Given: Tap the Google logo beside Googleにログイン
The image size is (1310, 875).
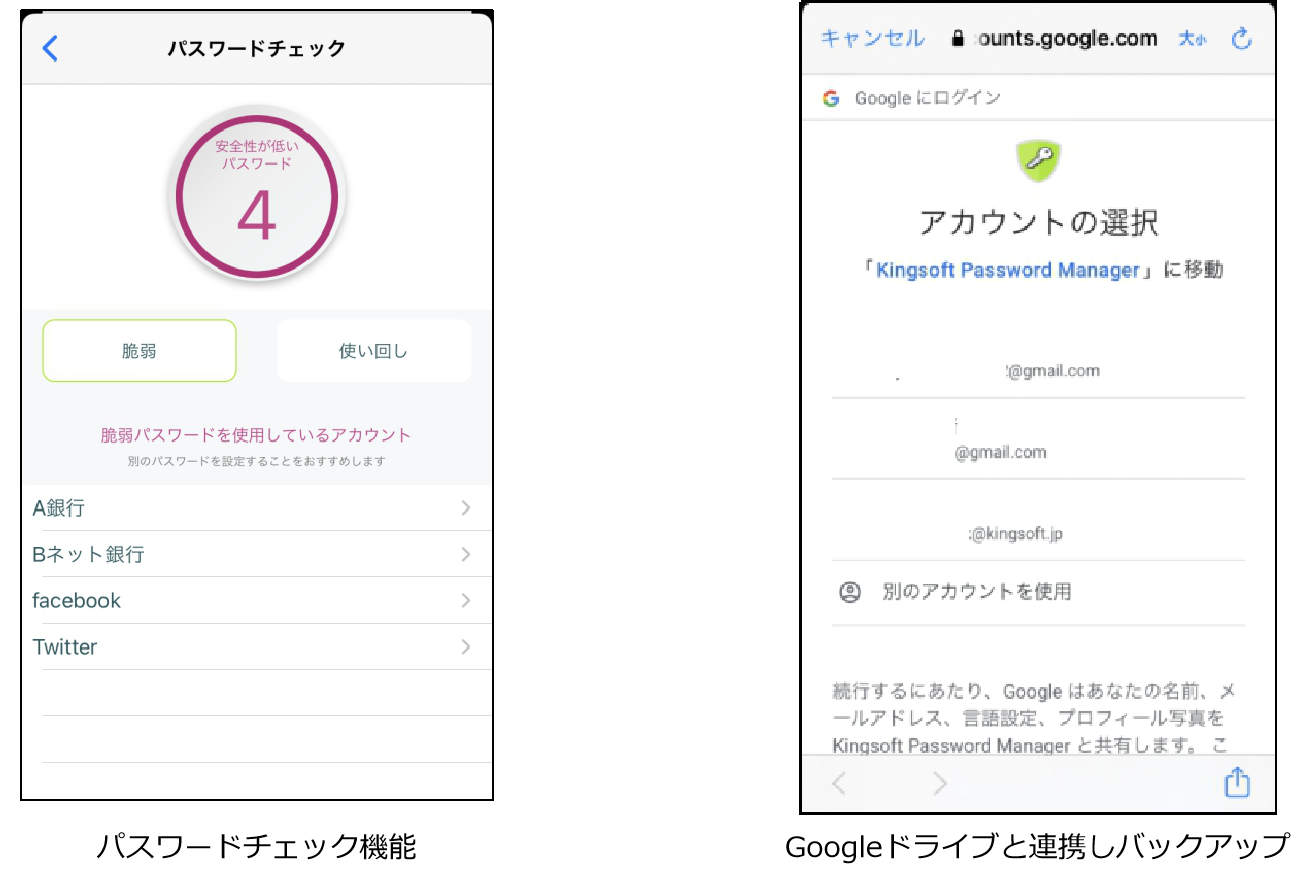Looking at the screenshot, I should coord(831,98).
